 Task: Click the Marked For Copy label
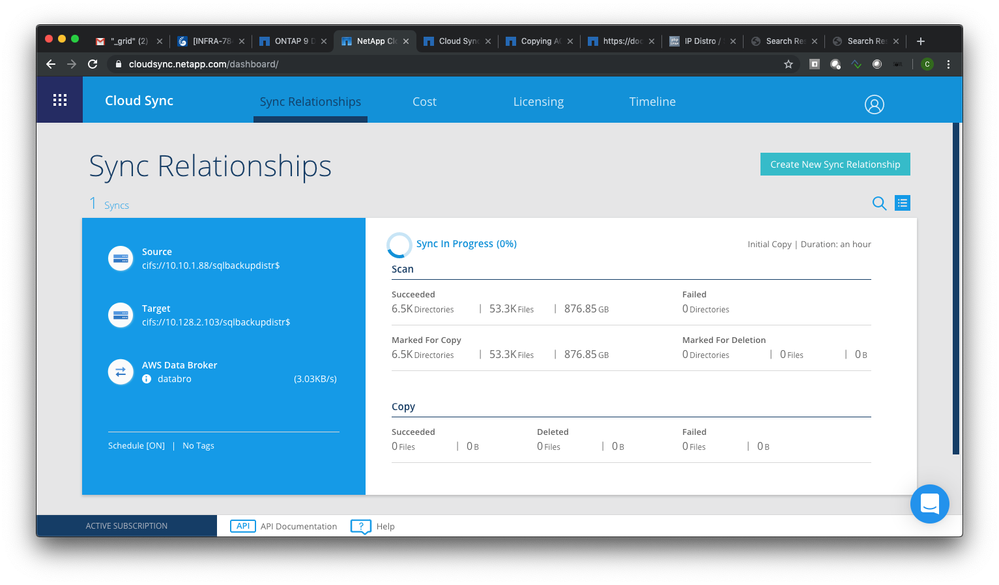(426, 340)
